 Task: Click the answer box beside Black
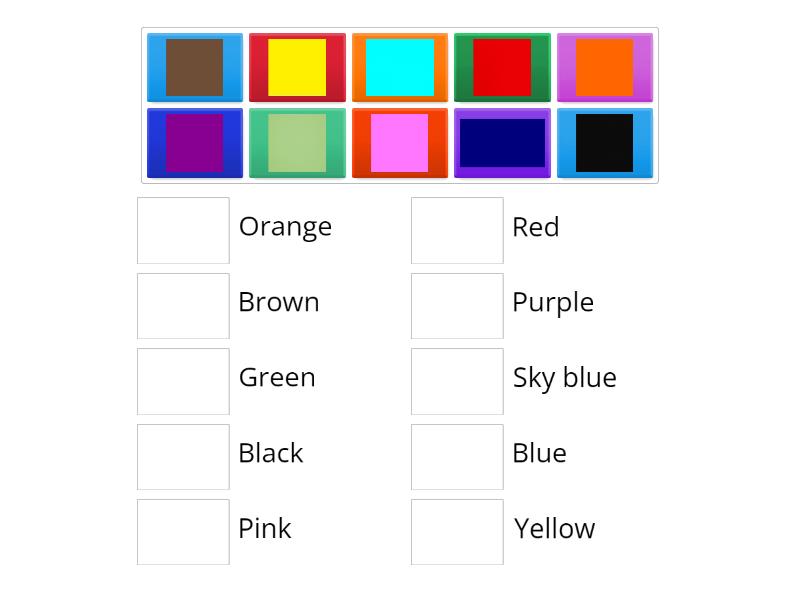[x=183, y=456]
